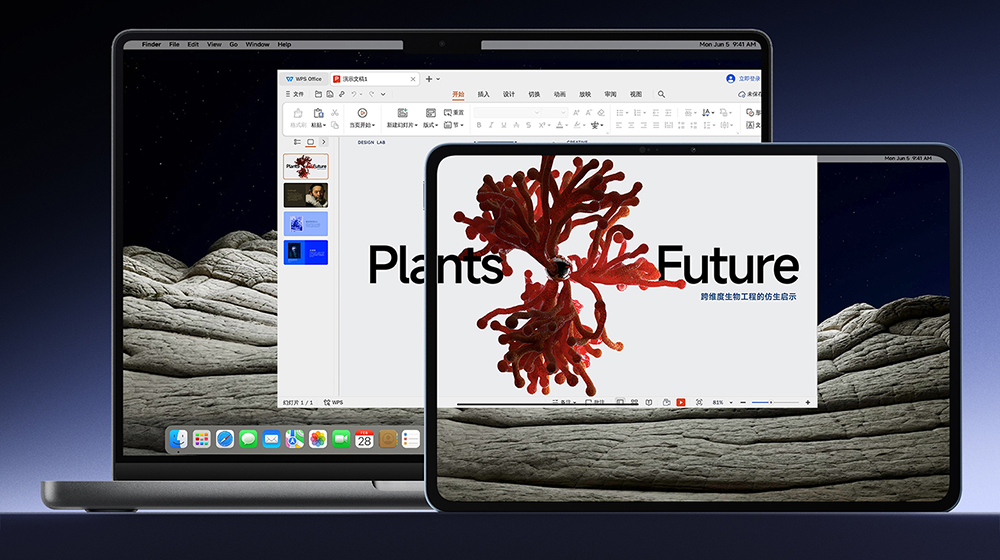Click the new slide icon

(402, 113)
